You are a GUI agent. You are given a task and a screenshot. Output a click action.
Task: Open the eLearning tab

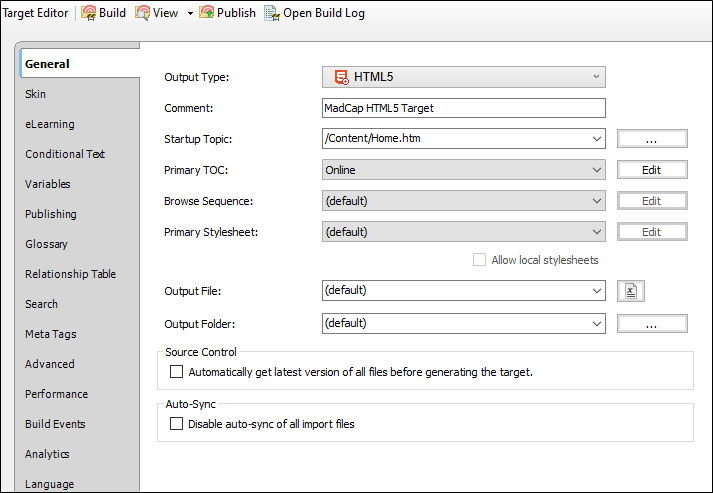50,124
